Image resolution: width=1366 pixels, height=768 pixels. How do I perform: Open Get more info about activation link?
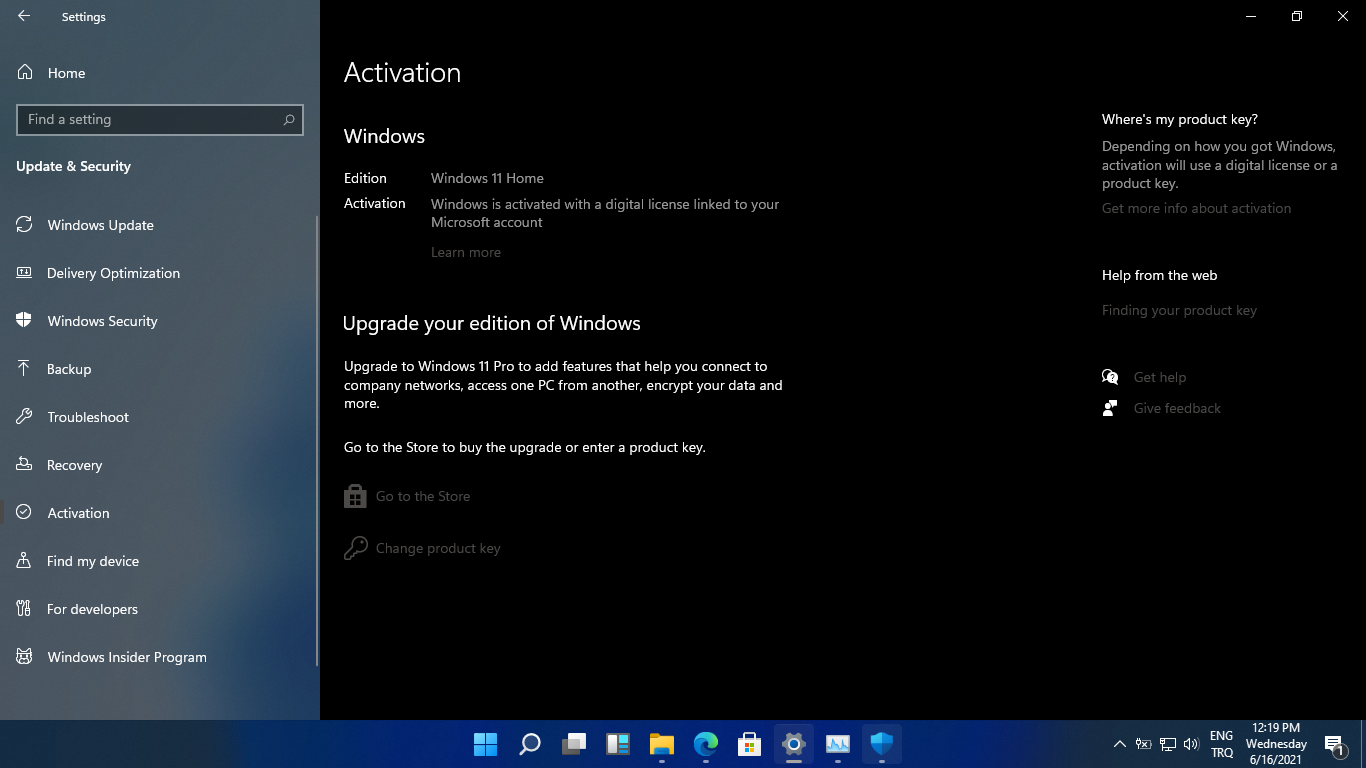coord(1196,208)
